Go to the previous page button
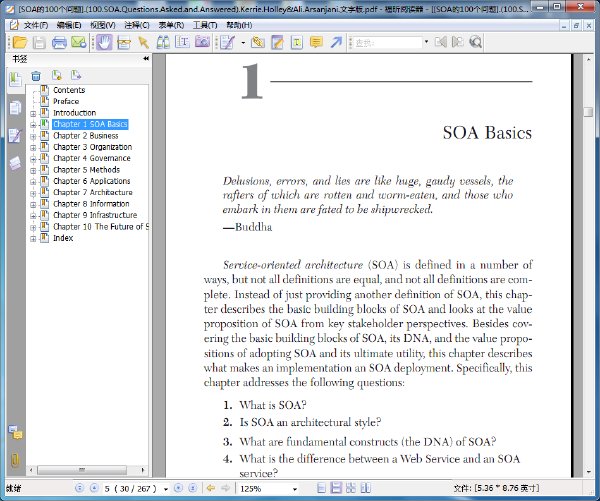Image resolution: width=600 pixels, height=501 pixels. pyautogui.click(x=94, y=488)
